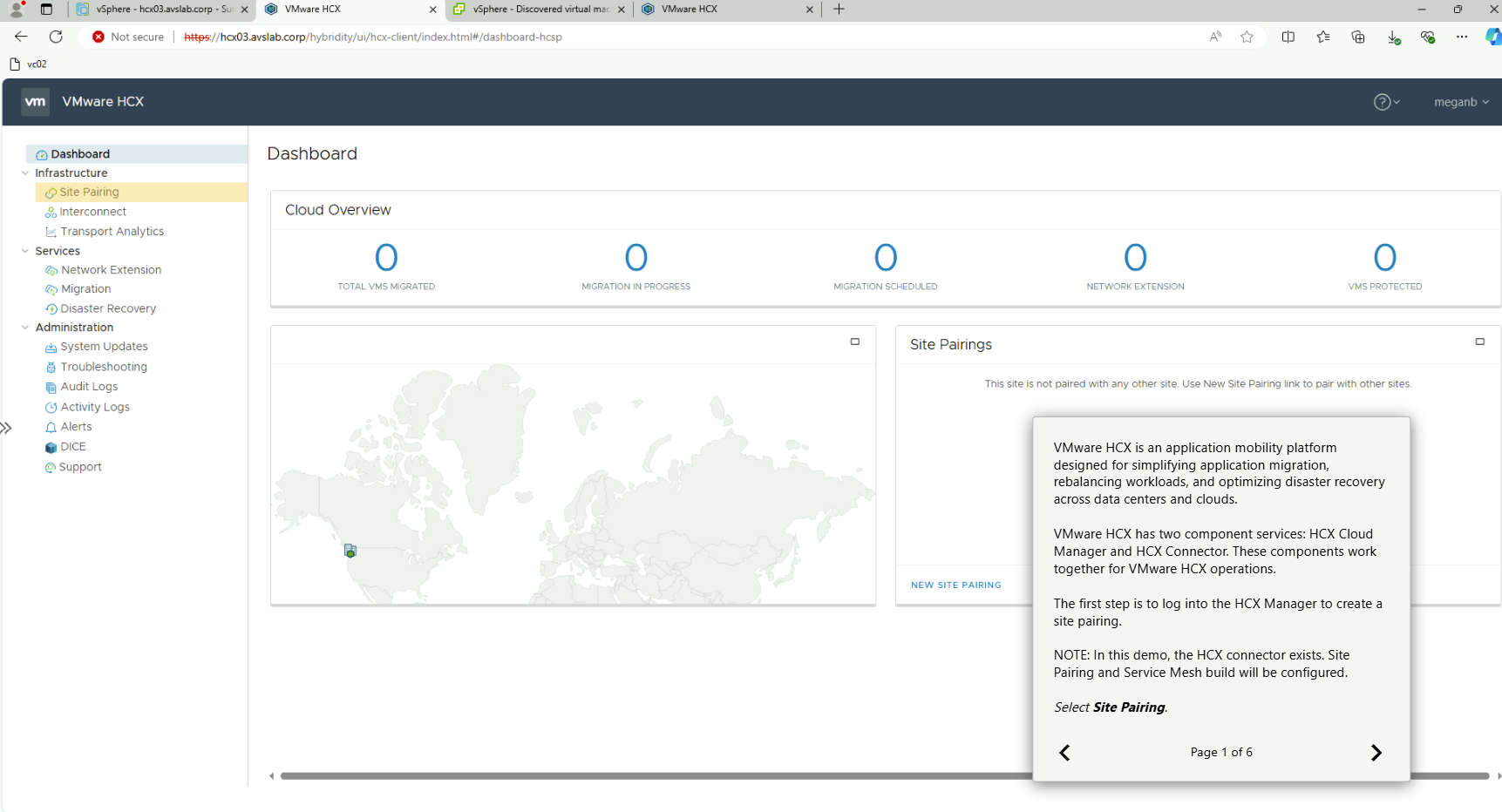Expand the side panel double-chevron
Image resolution: width=1502 pixels, height=812 pixels.
(6, 428)
